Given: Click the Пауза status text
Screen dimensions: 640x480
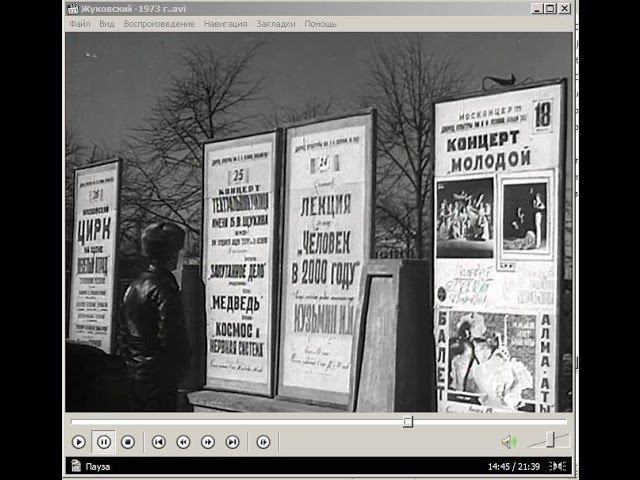Looking at the screenshot, I should 98,467.
